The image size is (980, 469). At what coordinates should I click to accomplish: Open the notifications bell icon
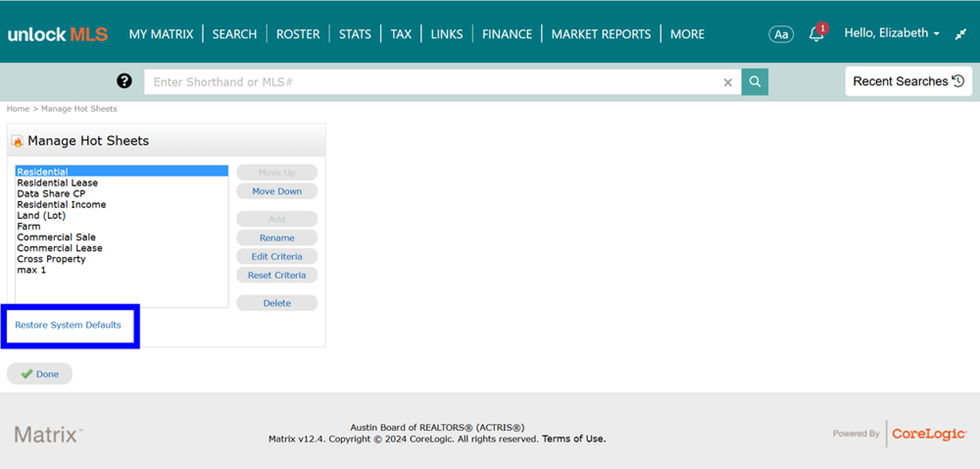816,34
